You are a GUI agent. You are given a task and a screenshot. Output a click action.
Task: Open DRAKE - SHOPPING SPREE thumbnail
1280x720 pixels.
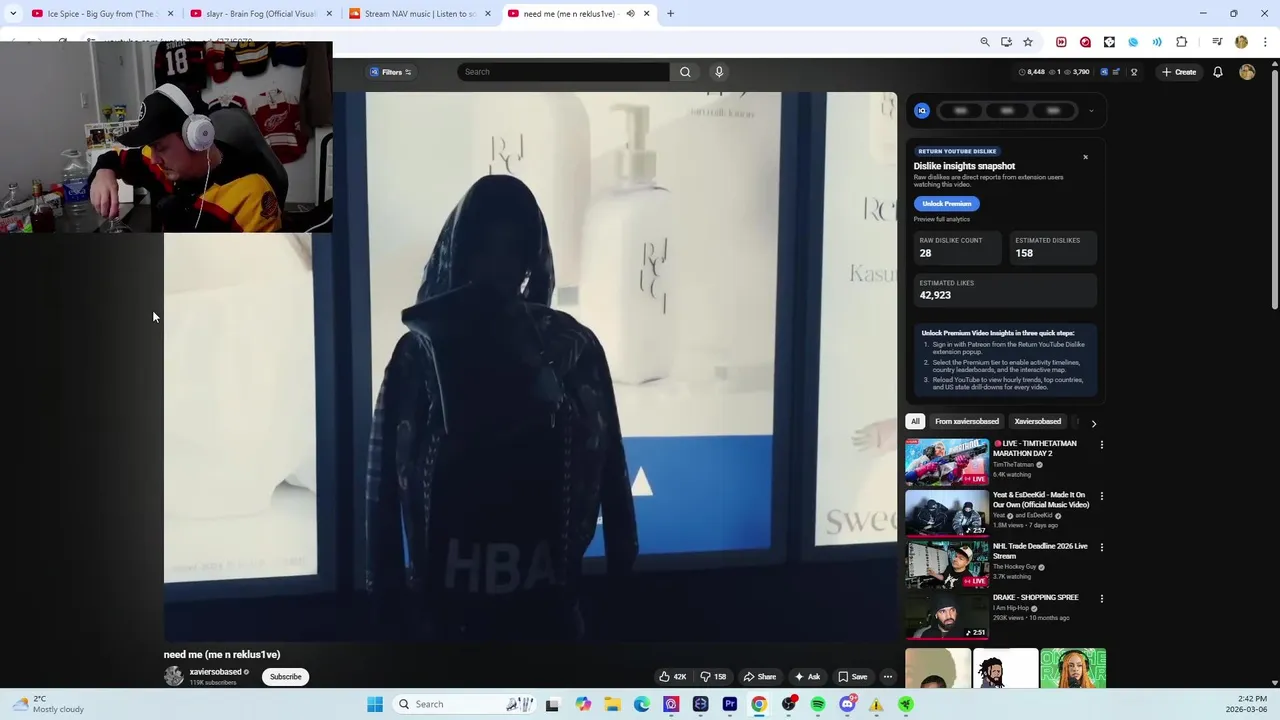click(946, 617)
